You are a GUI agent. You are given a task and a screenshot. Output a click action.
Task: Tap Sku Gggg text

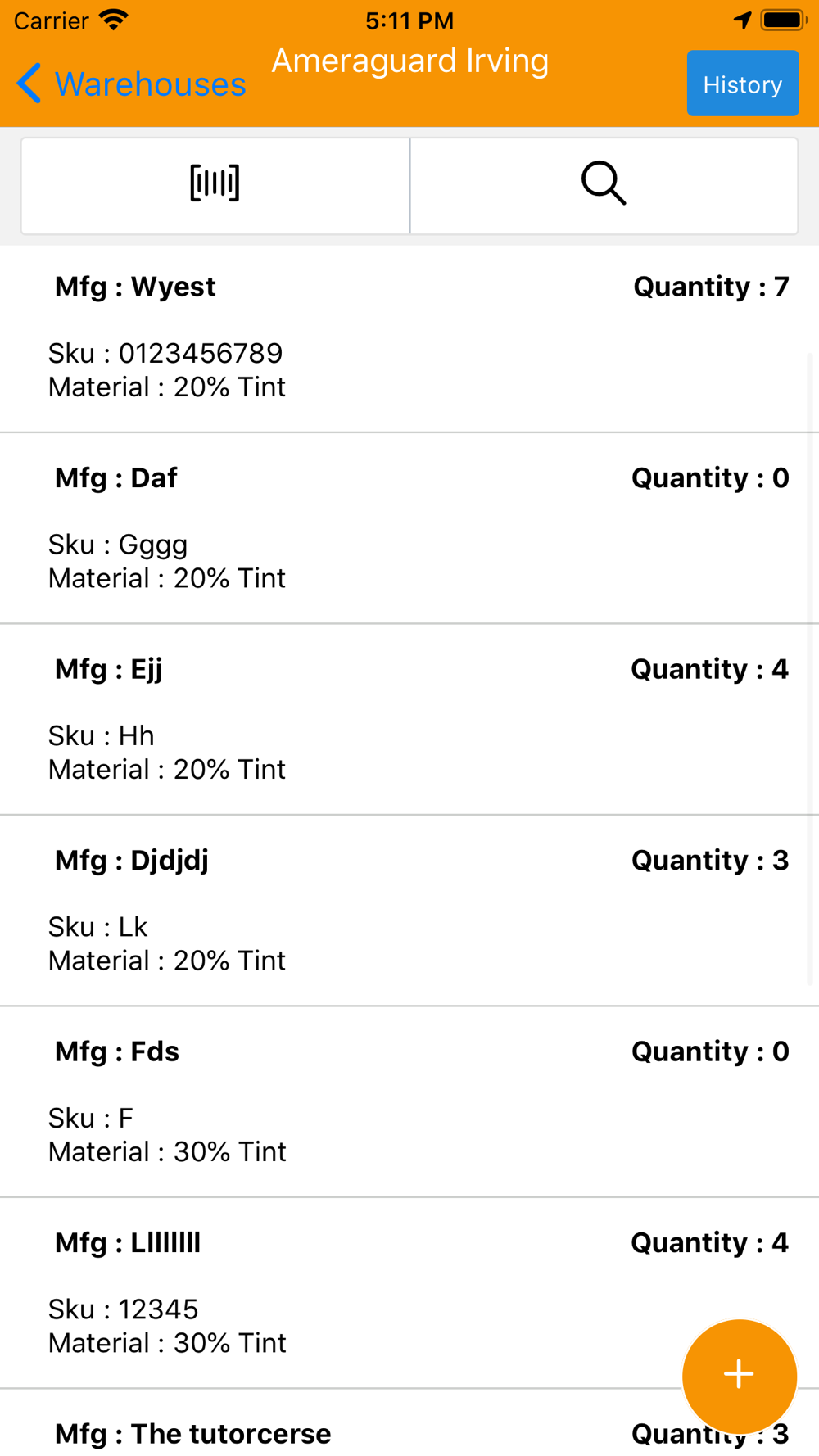click(x=118, y=545)
